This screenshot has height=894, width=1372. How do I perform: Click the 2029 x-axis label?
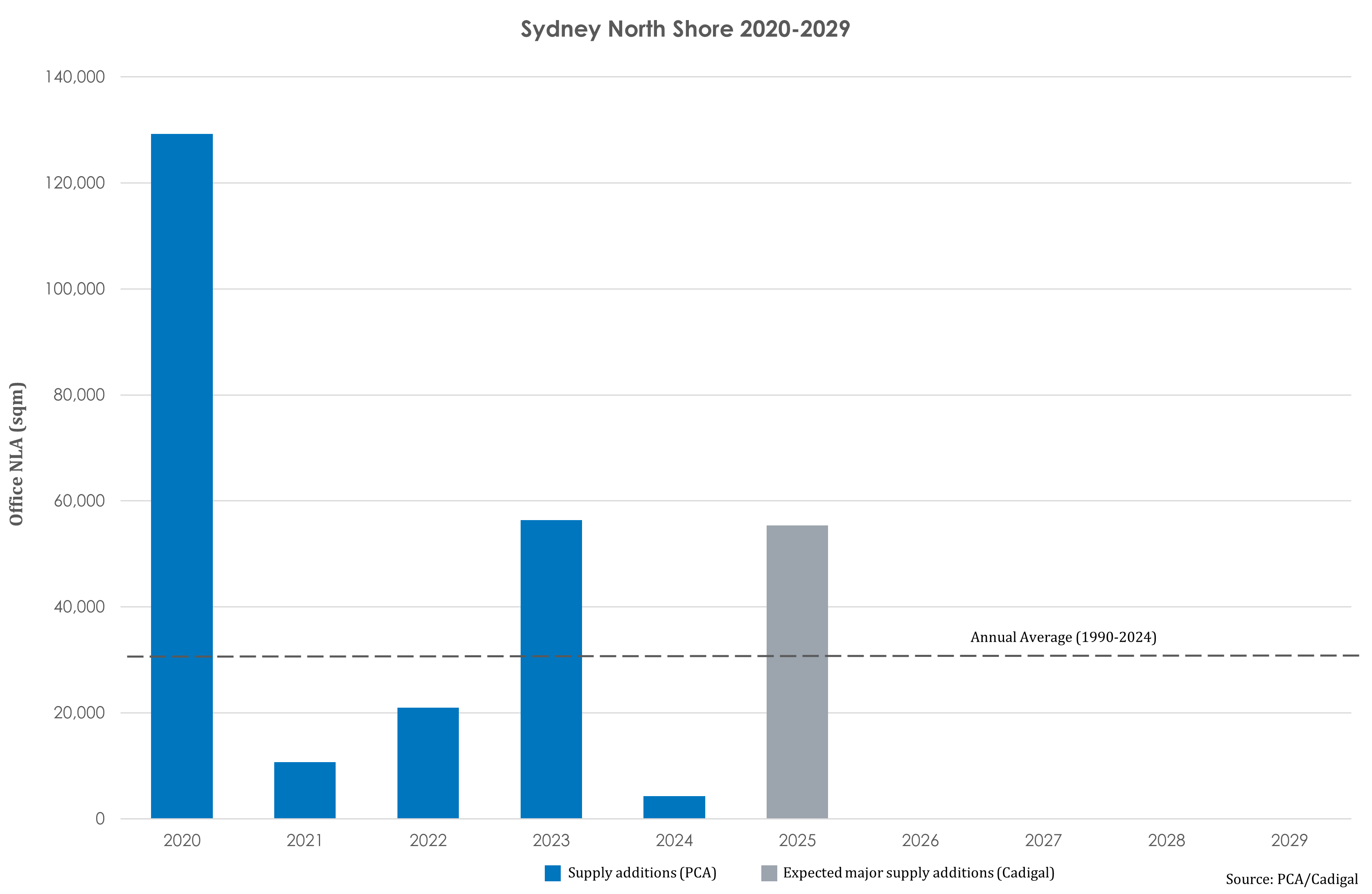pyautogui.click(x=1289, y=840)
